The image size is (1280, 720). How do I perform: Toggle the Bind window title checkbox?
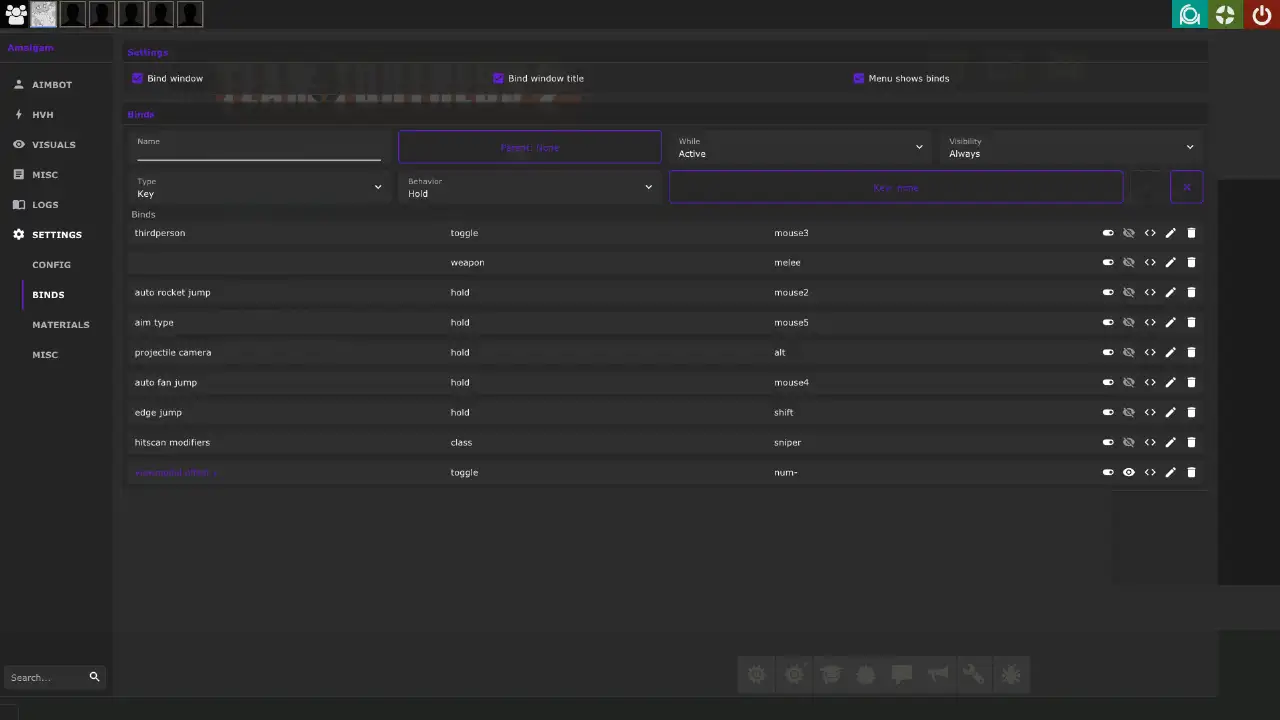click(498, 78)
